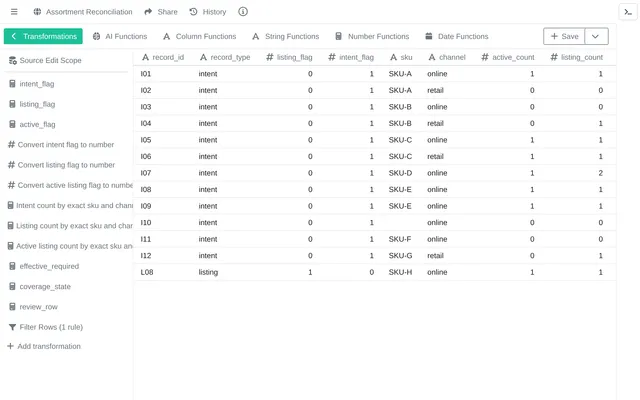This screenshot has width=640, height=400.
Task: Click the String Functions letter icon
Action: pyautogui.click(x=256, y=36)
